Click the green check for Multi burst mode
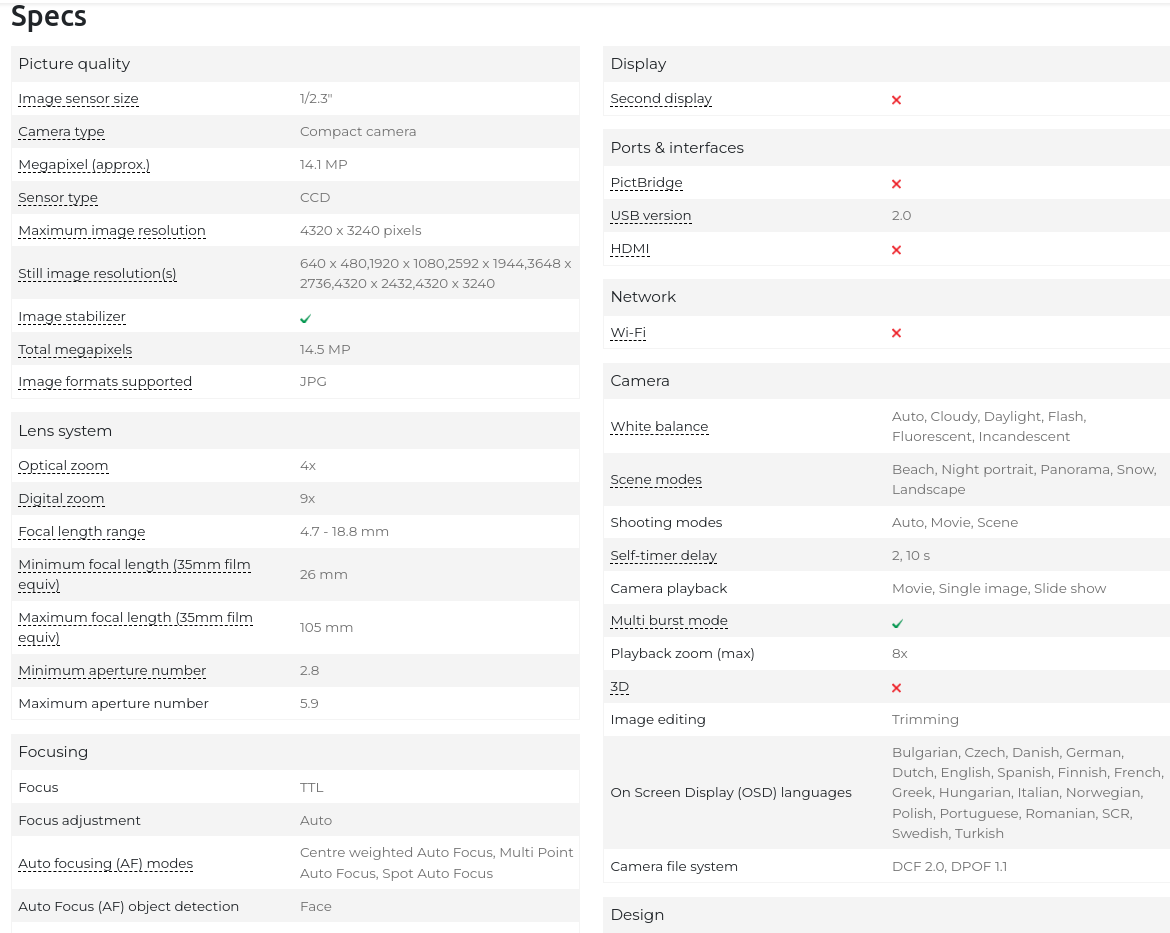This screenshot has width=1170, height=933. click(897, 623)
